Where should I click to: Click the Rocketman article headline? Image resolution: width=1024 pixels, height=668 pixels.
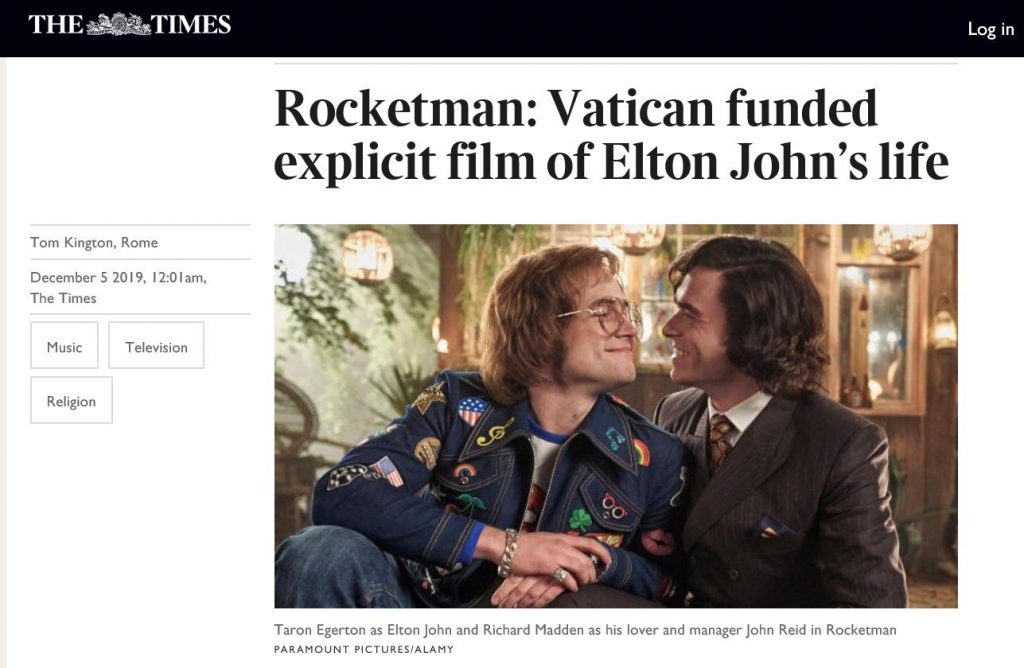tap(611, 135)
